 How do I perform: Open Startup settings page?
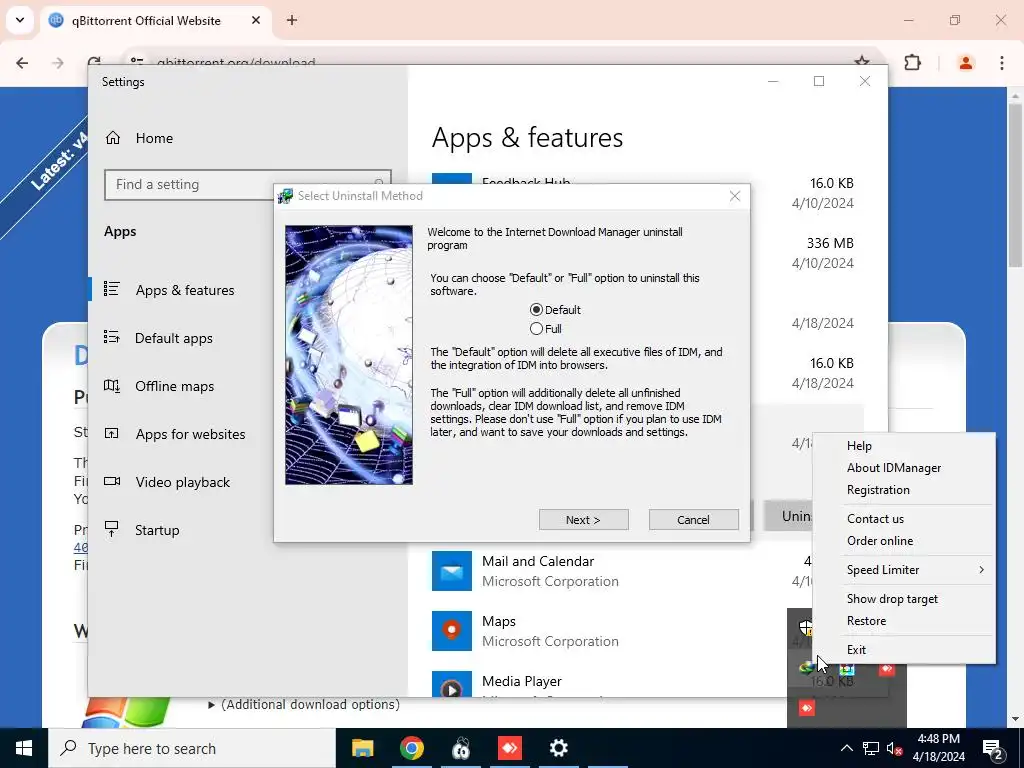pyautogui.click(x=157, y=530)
